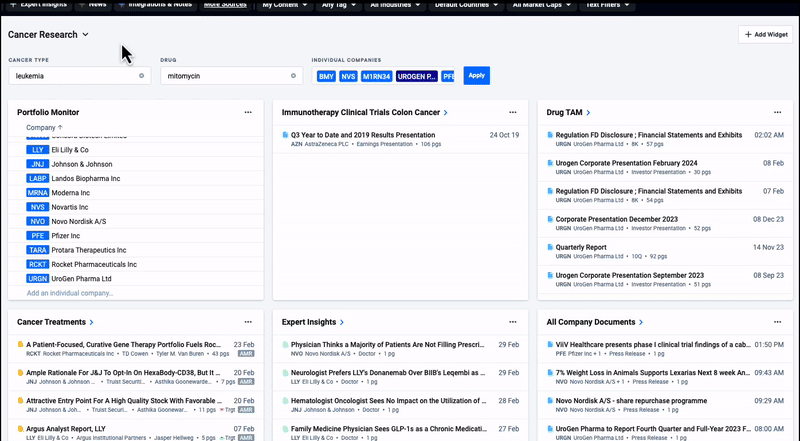Open Urogen Corporate Presentation September 2023
The height and width of the screenshot is (441, 800).
click(630, 276)
